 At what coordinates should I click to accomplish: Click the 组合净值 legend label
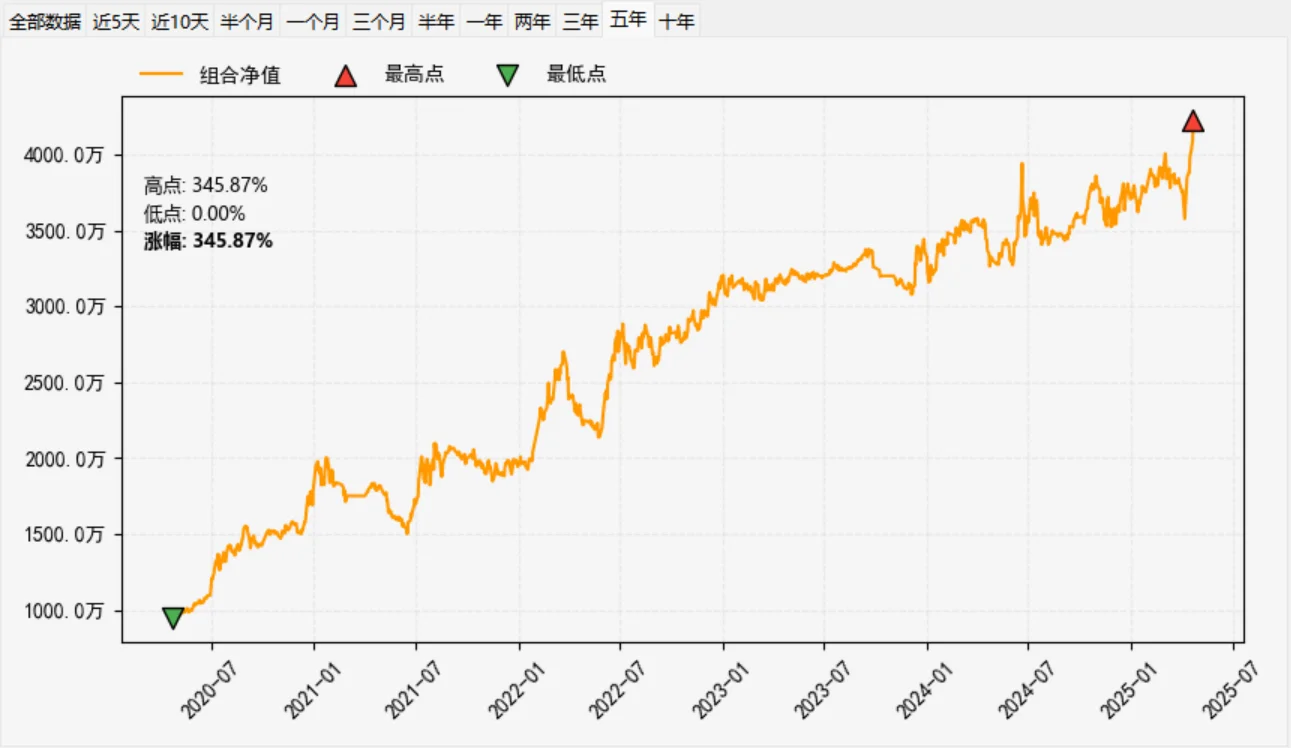coord(240,74)
